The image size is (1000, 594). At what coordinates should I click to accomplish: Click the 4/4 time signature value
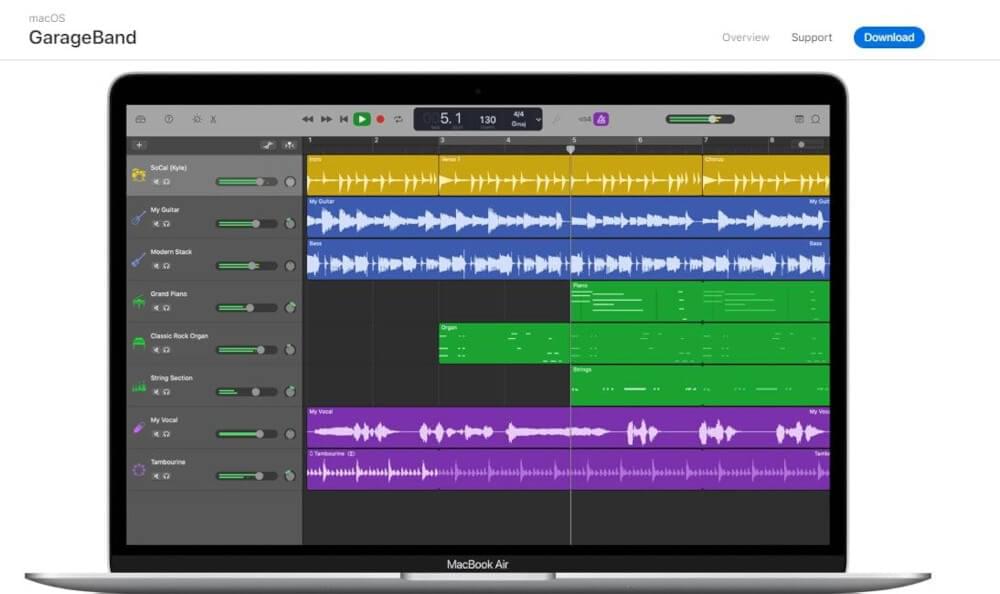518,115
